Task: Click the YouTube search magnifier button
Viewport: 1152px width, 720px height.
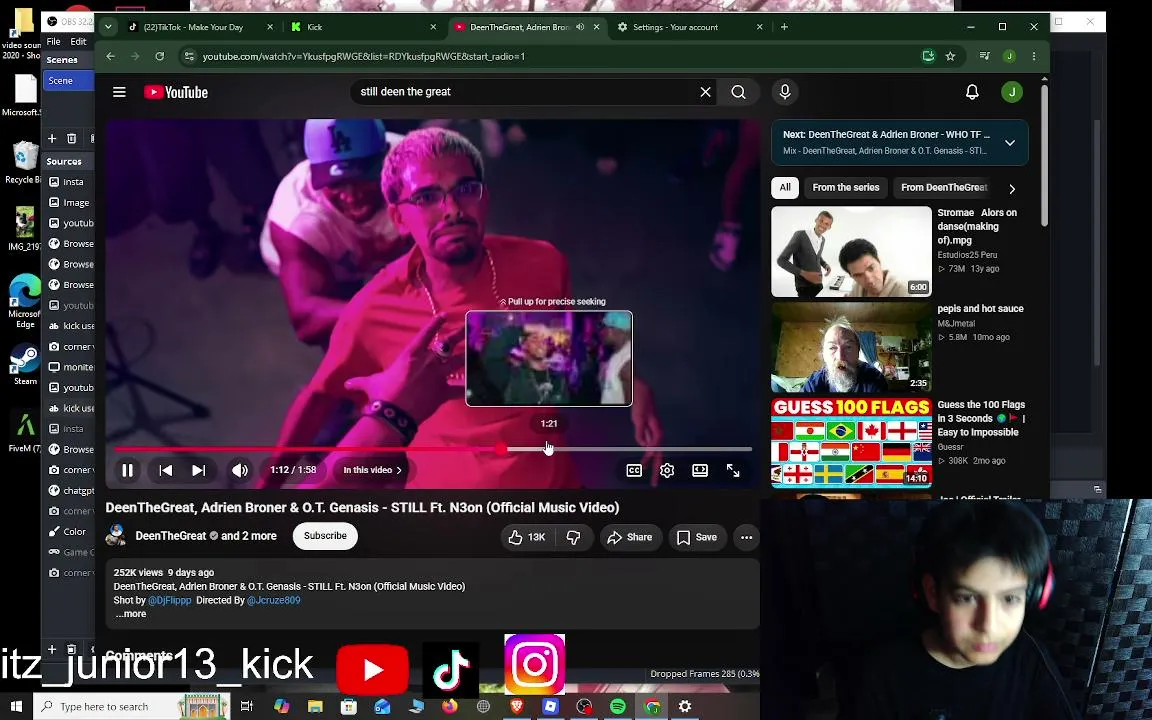Action: click(x=738, y=92)
